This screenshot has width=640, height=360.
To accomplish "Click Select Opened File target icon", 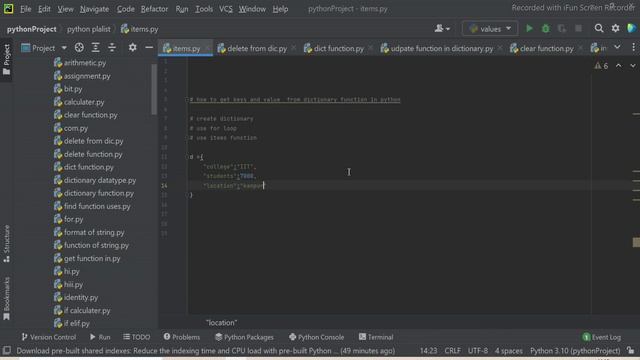I will tap(79, 48).
